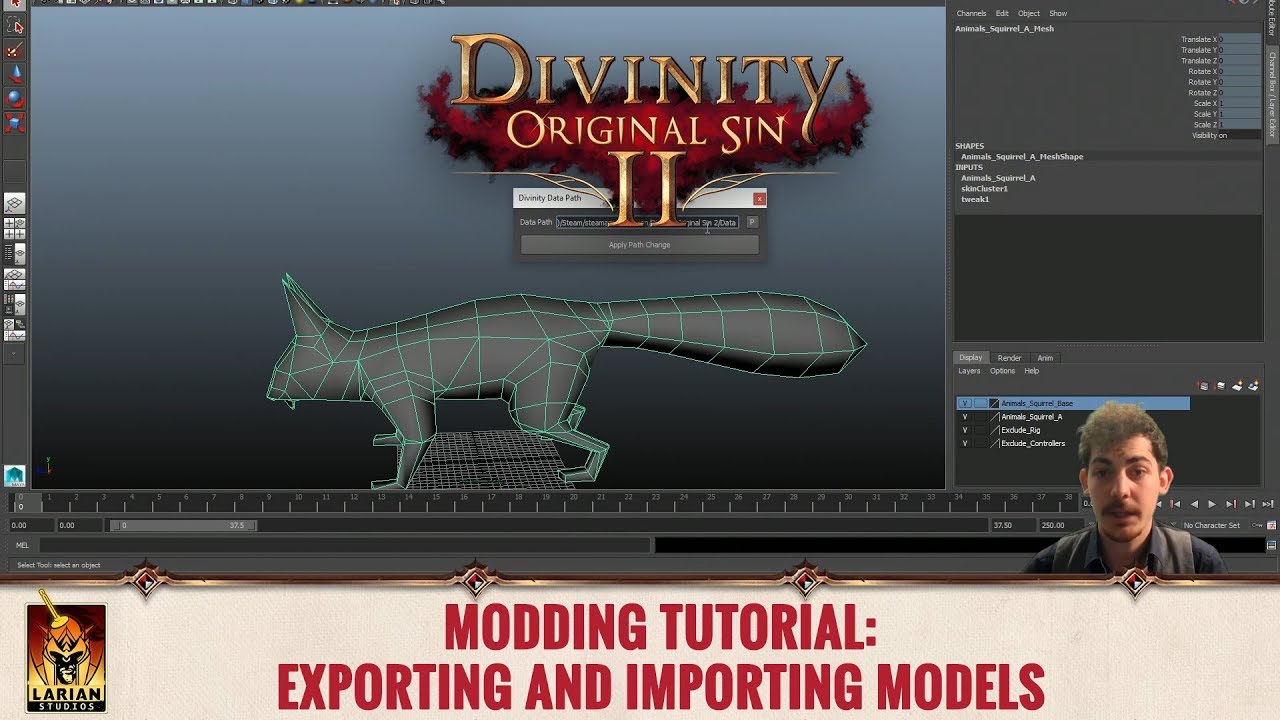Switch to four-view panel layout
The width and height of the screenshot is (1280, 720).
[15, 229]
